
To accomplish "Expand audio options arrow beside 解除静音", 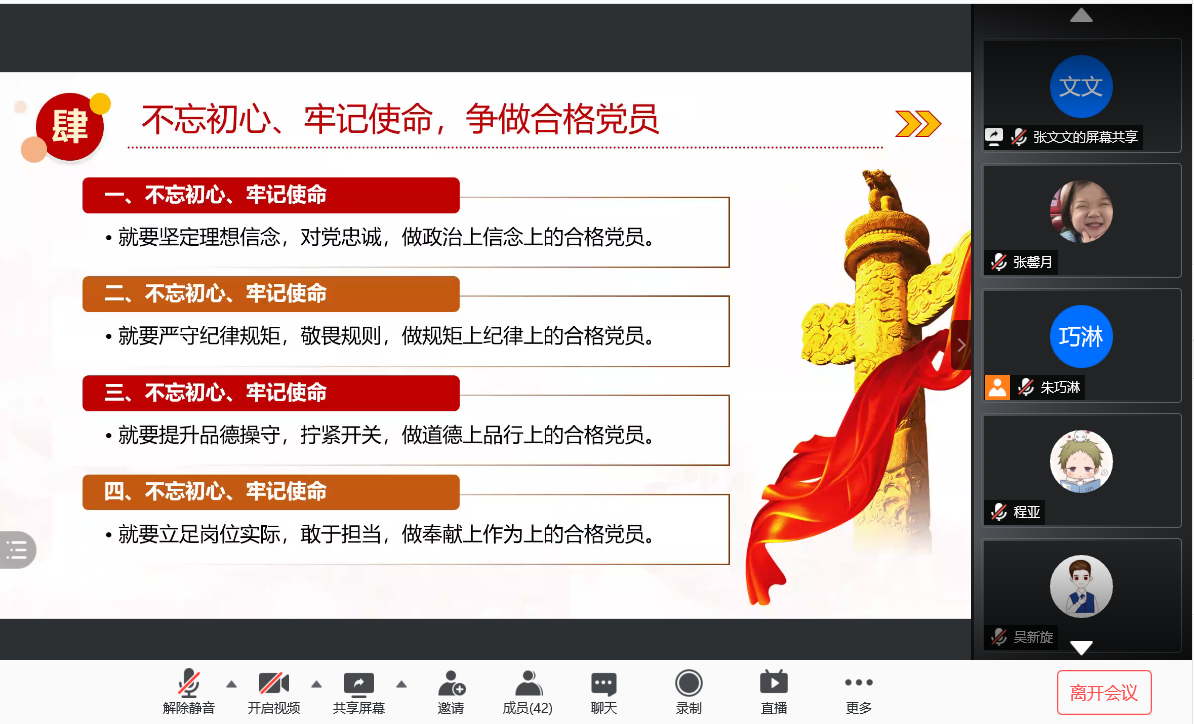I will pyautogui.click(x=232, y=684).
